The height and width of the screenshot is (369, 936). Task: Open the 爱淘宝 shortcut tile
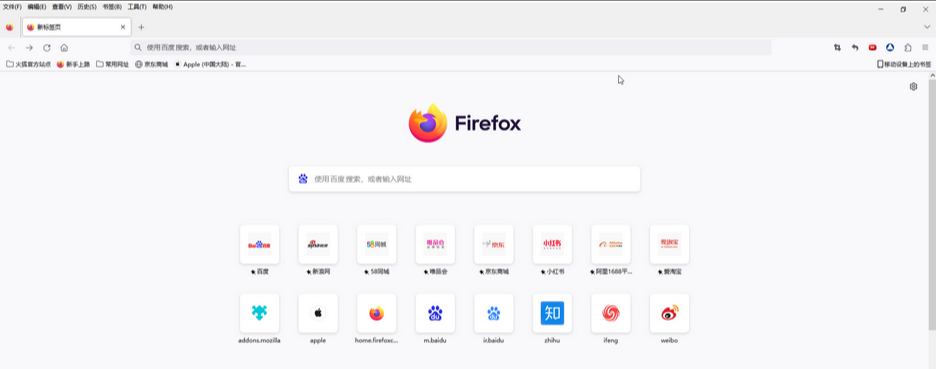(669, 244)
